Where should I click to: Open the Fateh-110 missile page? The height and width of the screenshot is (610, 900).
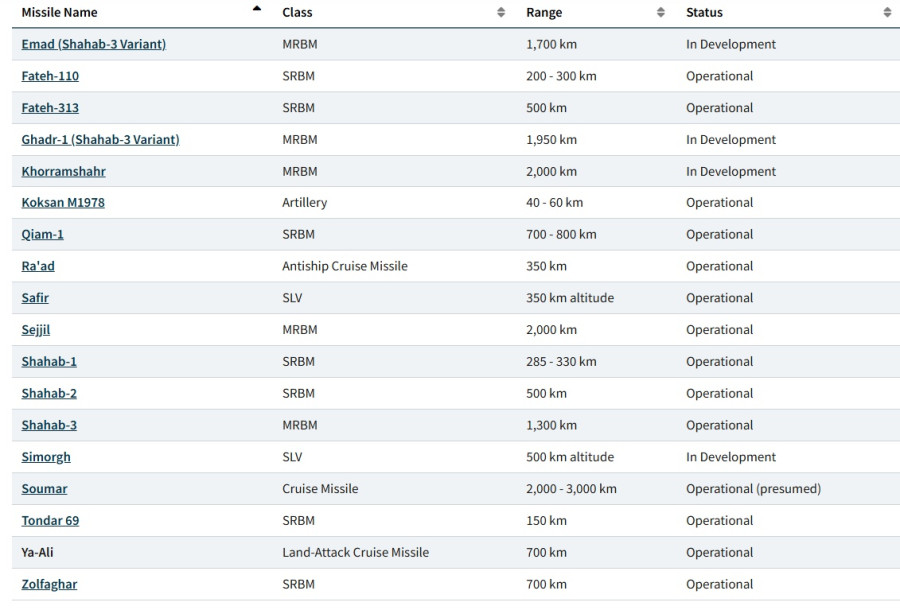(x=50, y=76)
